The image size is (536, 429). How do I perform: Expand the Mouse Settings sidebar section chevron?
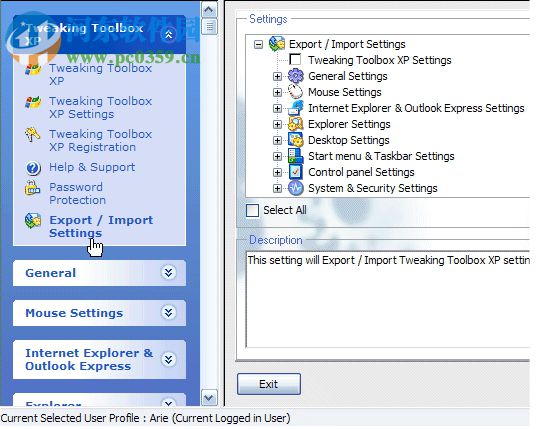click(x=169, y=312)
